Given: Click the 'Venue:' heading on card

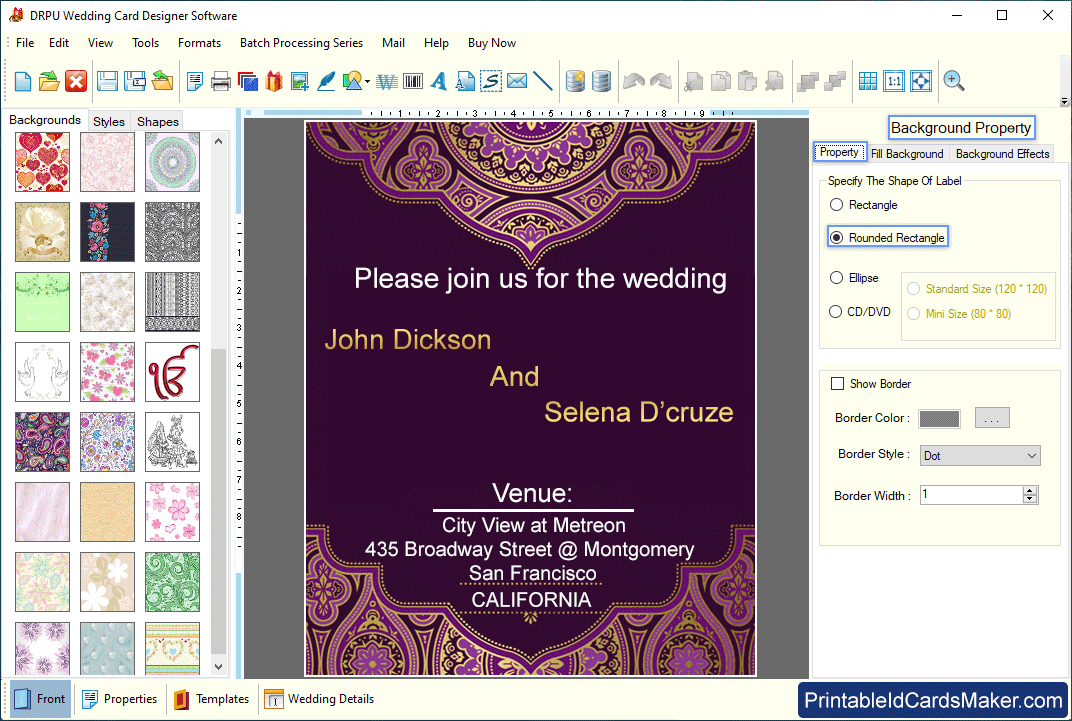Looking at the screenshot, I should pyautogui.click(x=532, y=493).
